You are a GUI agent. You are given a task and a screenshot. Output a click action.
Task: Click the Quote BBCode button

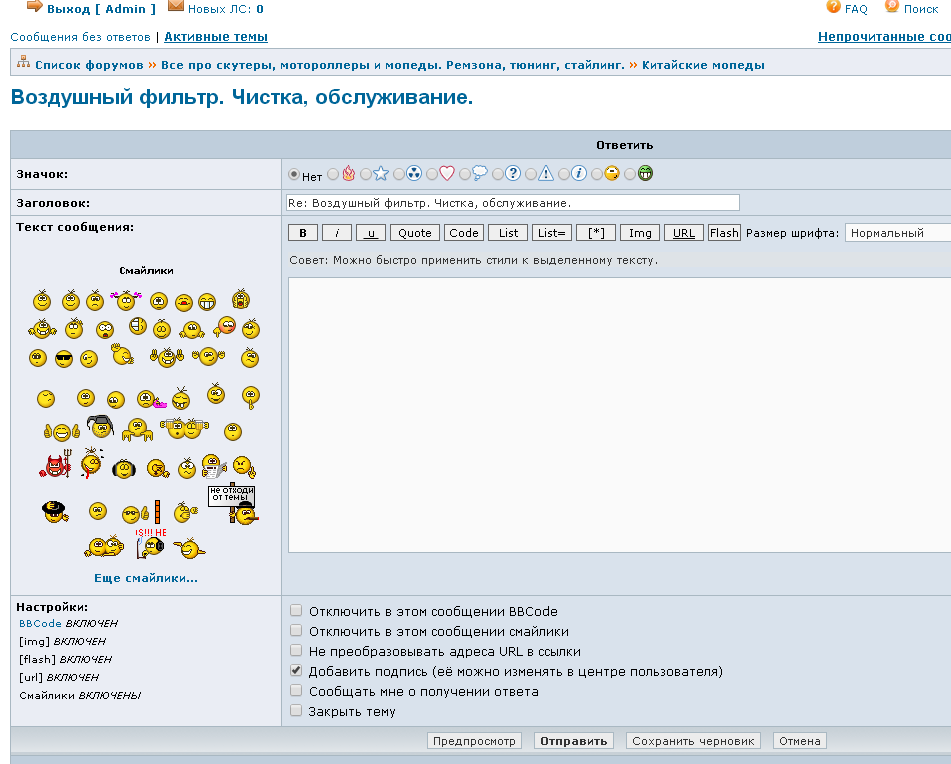415,233
